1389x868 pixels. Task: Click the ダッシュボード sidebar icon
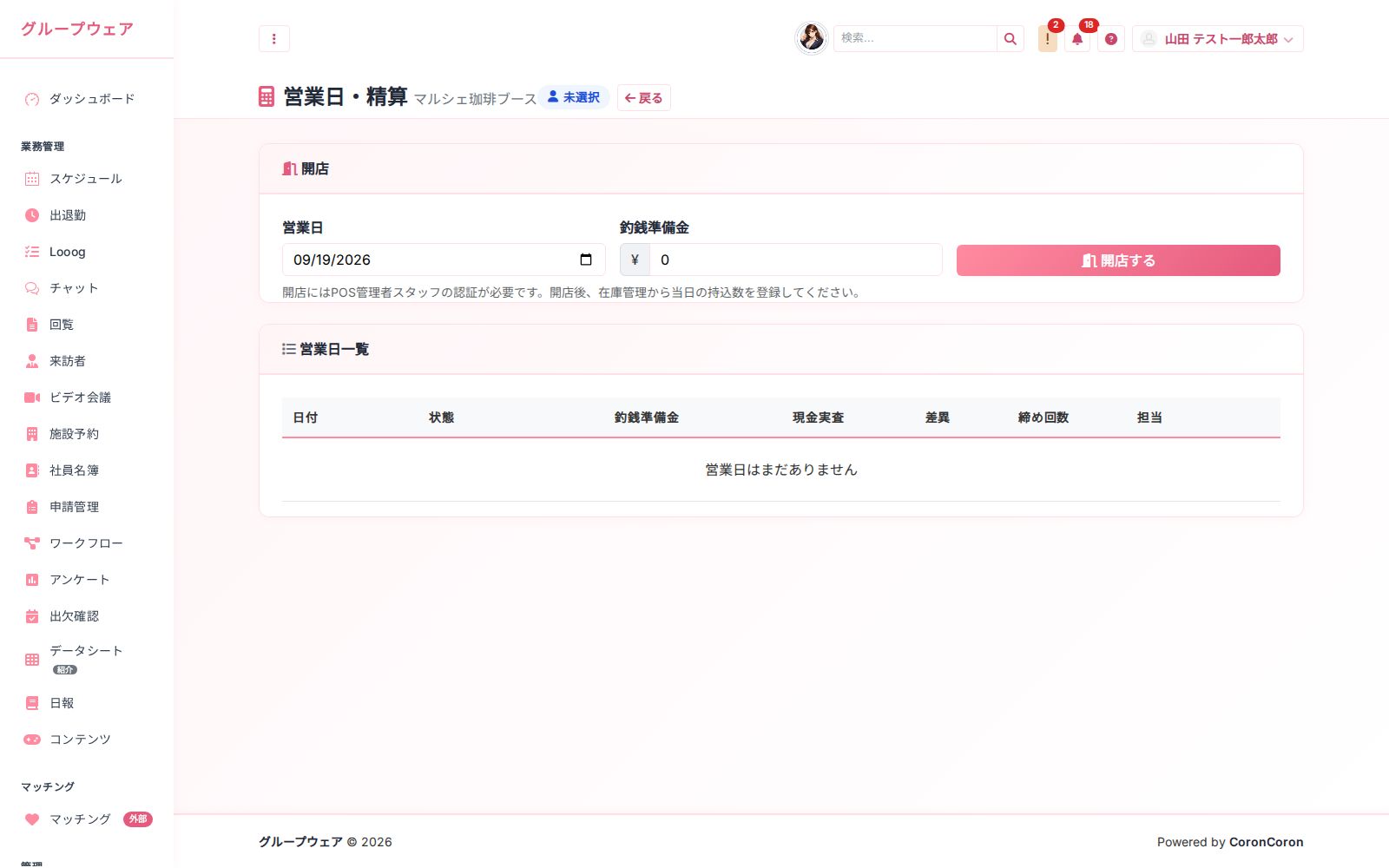(x=32, y=99)
